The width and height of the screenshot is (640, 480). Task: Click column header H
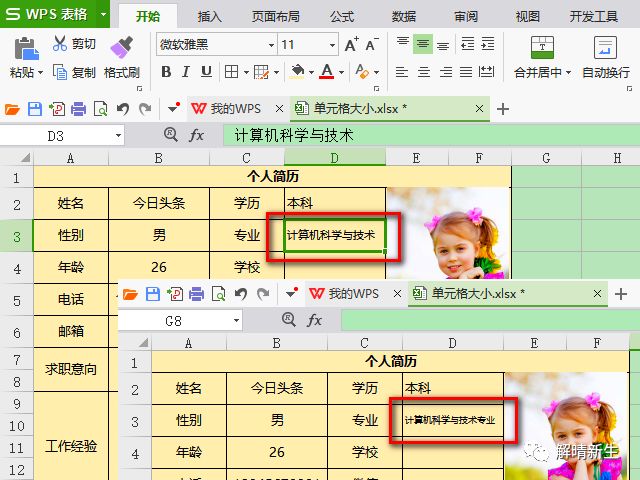pyautogui.click(x=617, y=158)
